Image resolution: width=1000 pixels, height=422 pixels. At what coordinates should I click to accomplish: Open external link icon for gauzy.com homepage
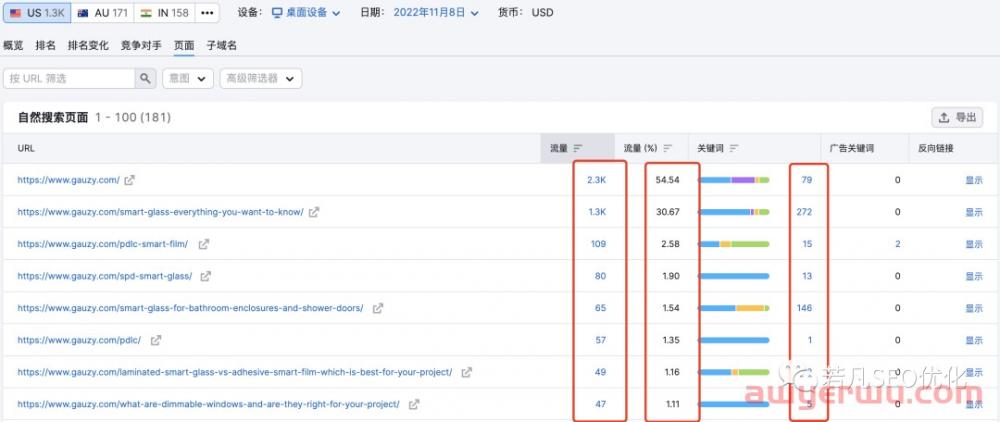tap(129, 180)
